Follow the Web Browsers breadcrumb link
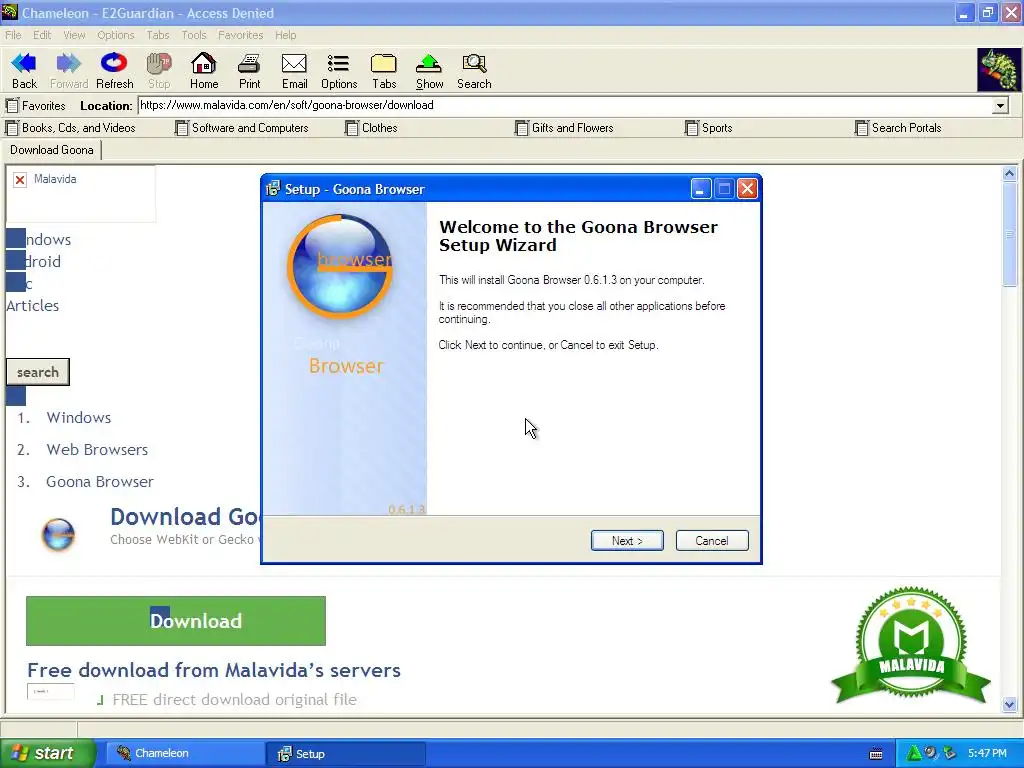The height and width of the screenshot is (768, 1024). (97, 449)
